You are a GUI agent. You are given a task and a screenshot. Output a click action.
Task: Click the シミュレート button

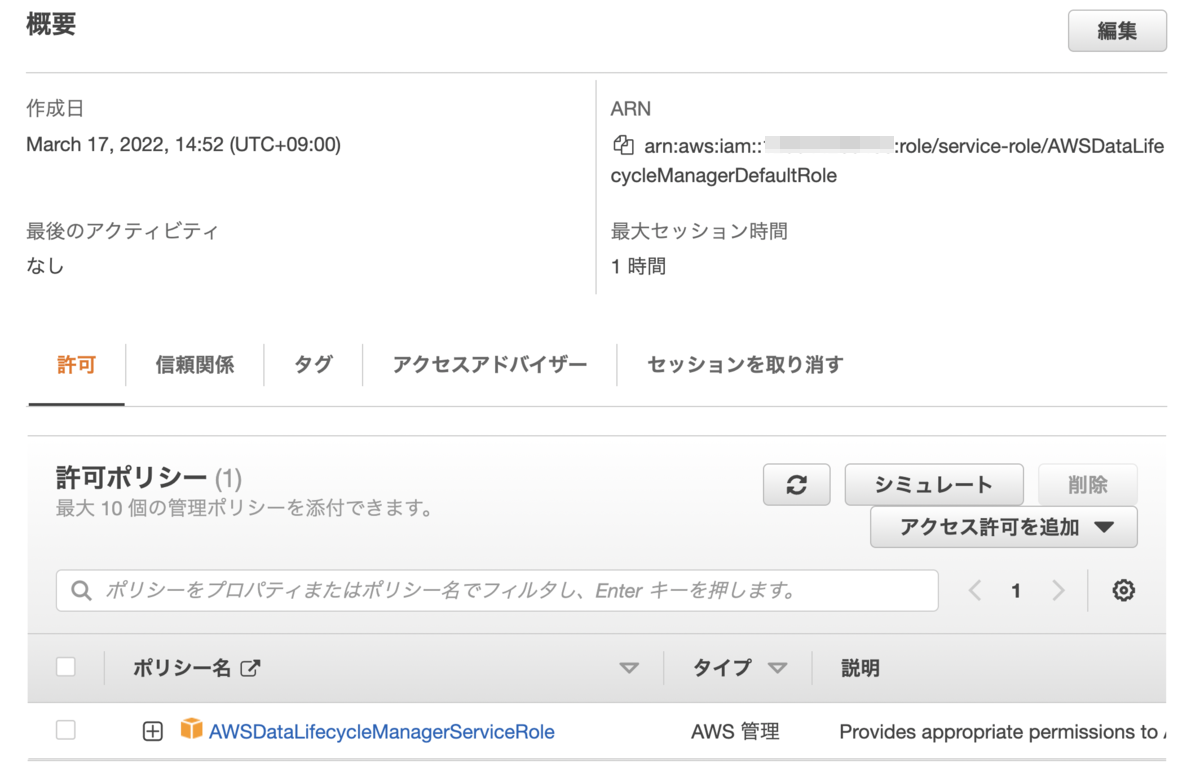tap(934, 485)
